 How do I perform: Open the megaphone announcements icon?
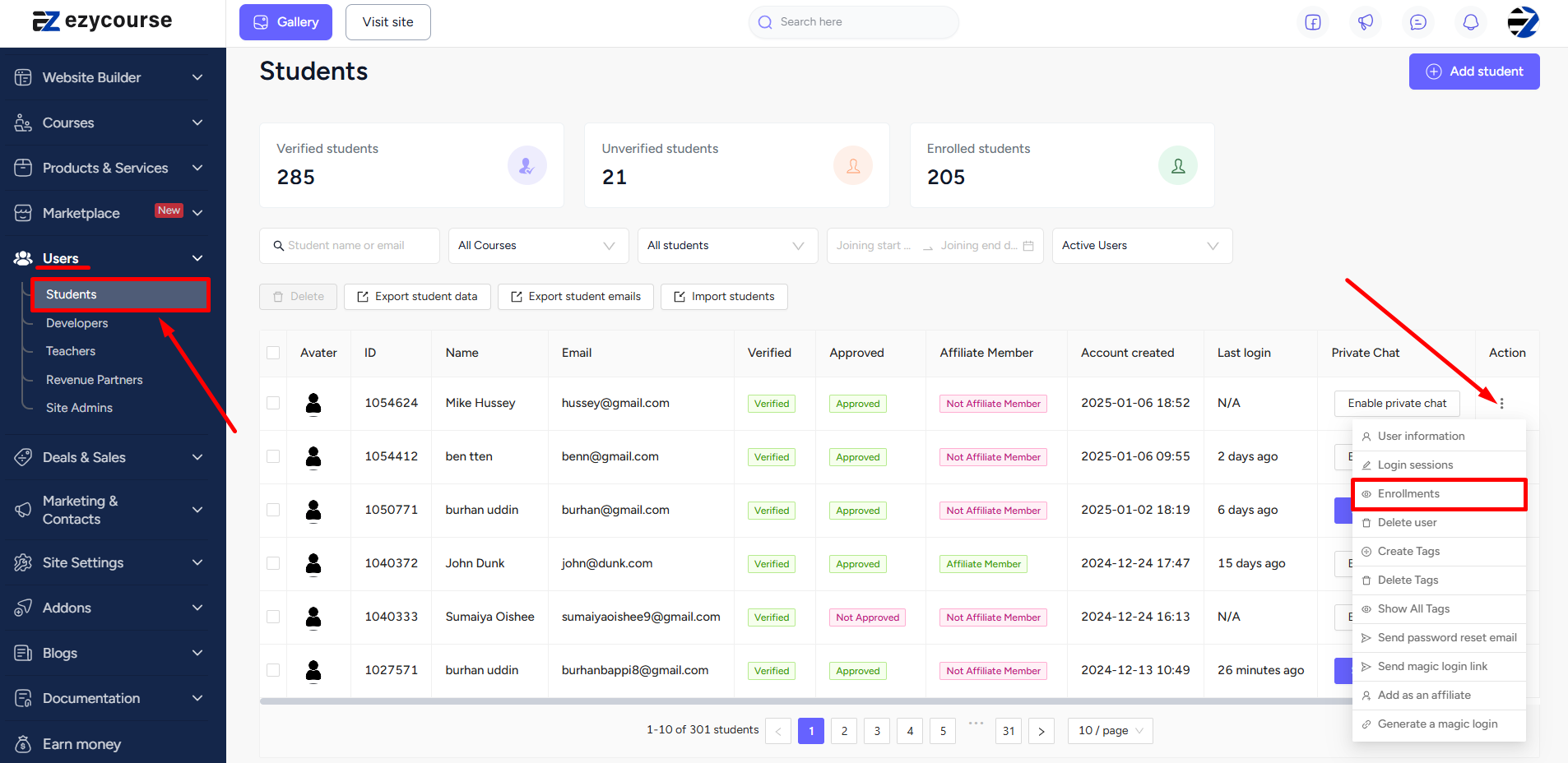[1366, 22]
